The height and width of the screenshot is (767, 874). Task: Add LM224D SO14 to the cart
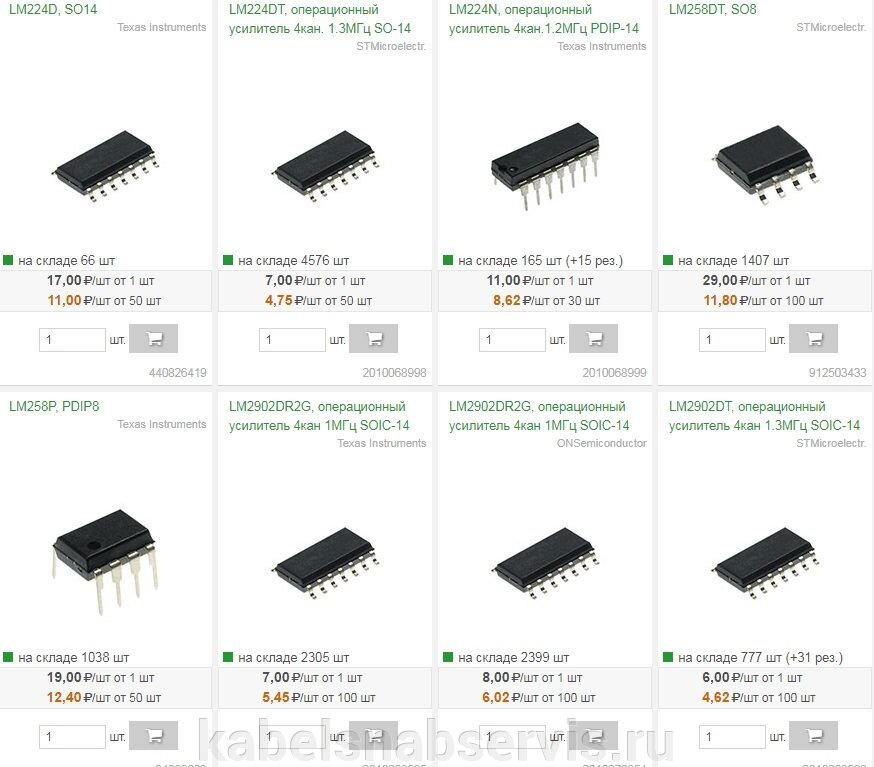(153, 338)
